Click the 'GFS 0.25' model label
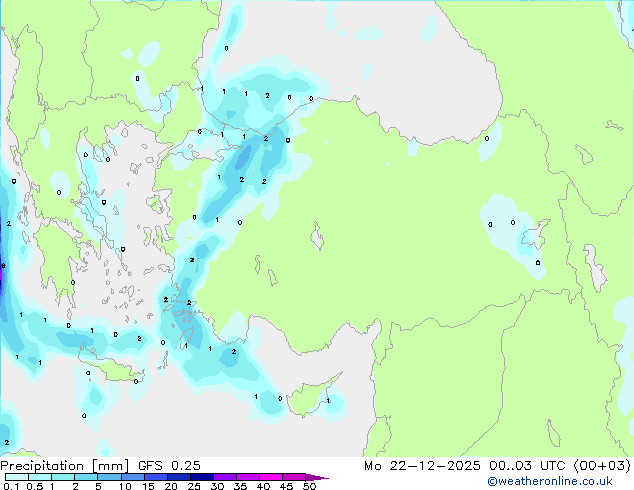634x490 pixels. coord(169,466)
